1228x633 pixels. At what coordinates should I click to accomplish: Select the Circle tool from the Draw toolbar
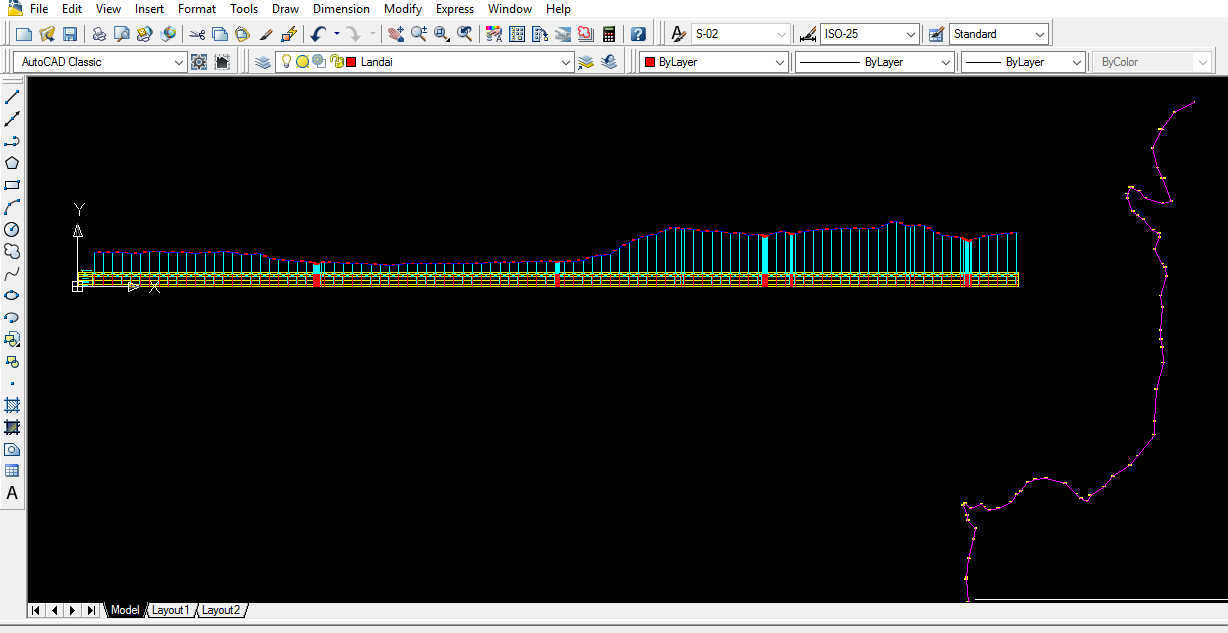(12, 229)
